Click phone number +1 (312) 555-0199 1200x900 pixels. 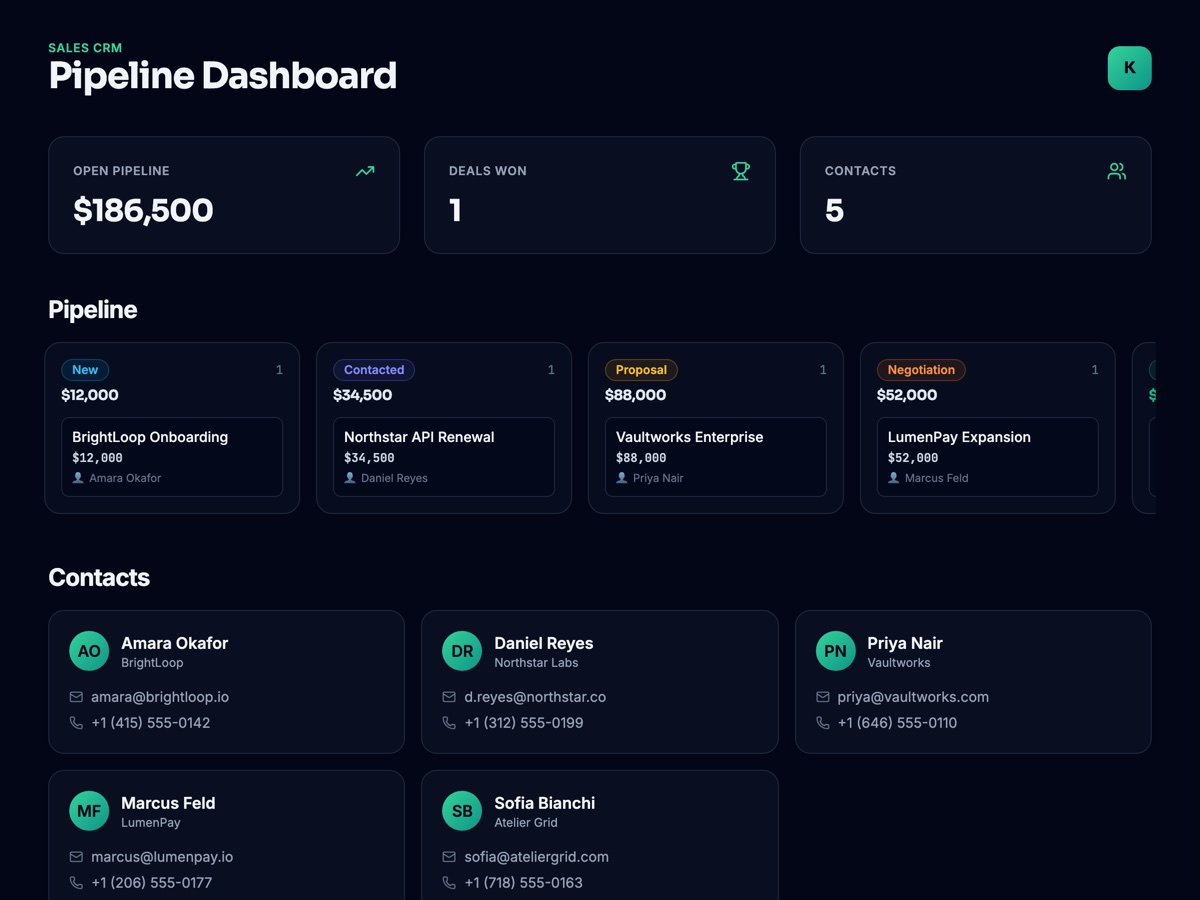click(x=524, y=723)
